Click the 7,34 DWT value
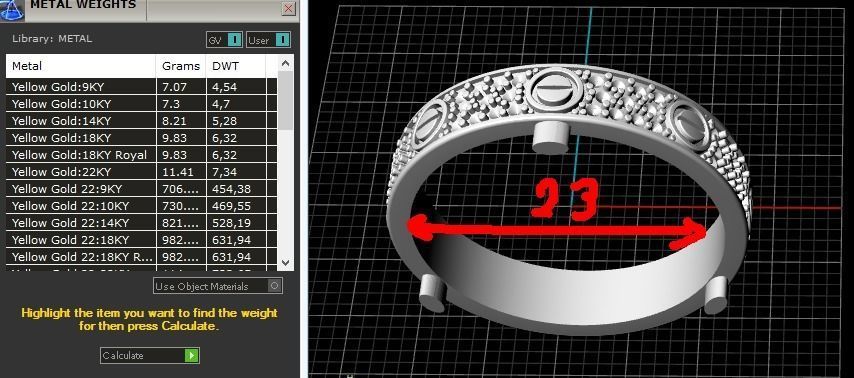 224,172
